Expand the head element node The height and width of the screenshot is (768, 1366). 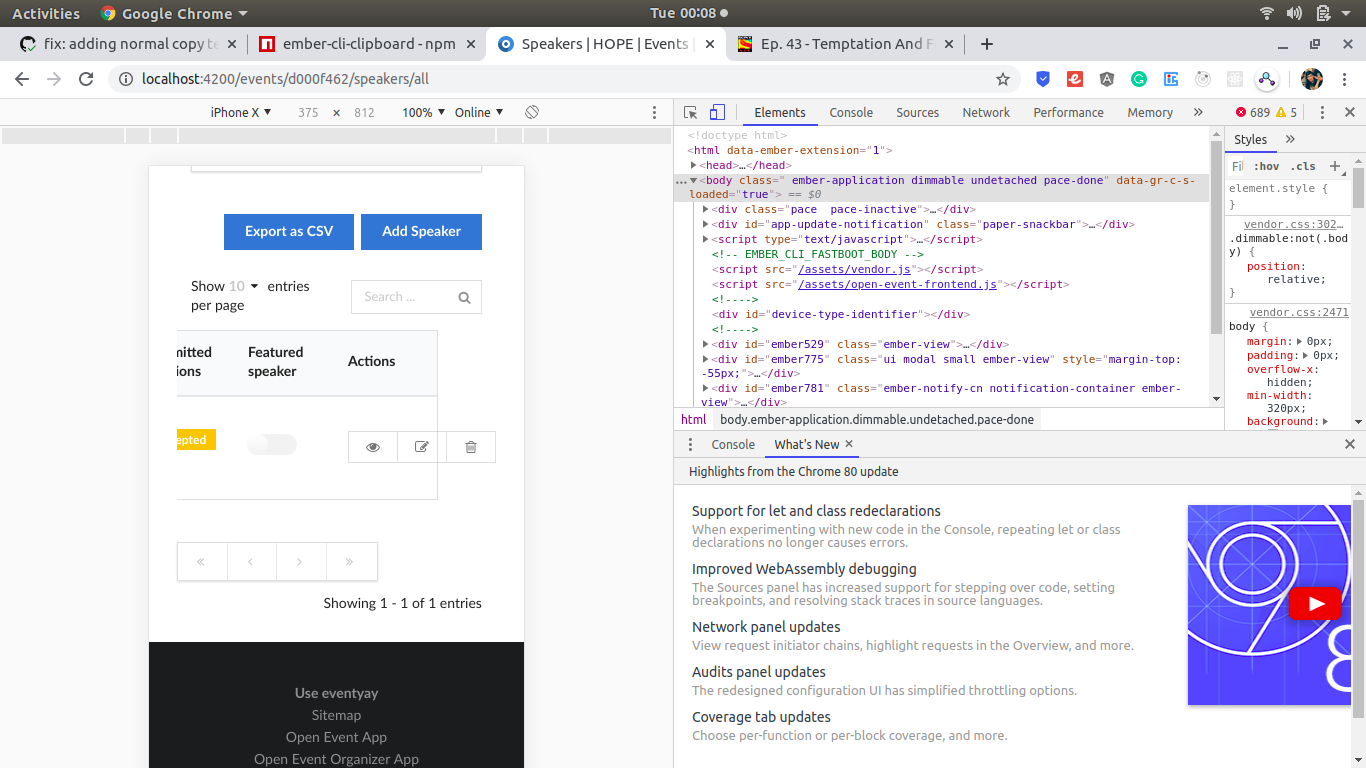(694, 165)
